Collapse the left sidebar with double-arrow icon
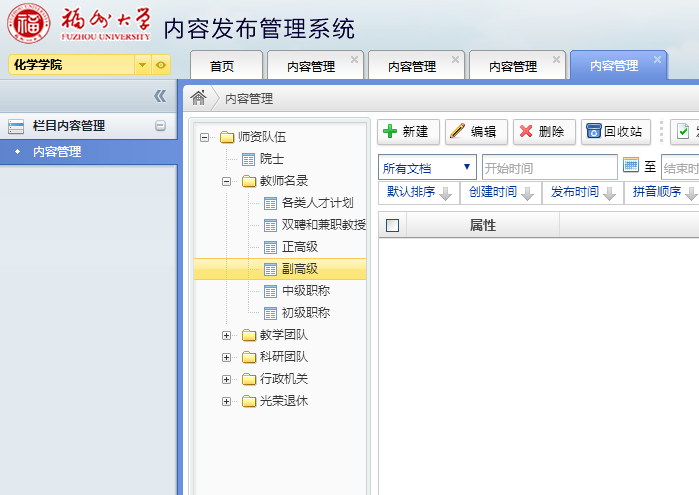This screenshot has height=495, width=699. (159, 96)
